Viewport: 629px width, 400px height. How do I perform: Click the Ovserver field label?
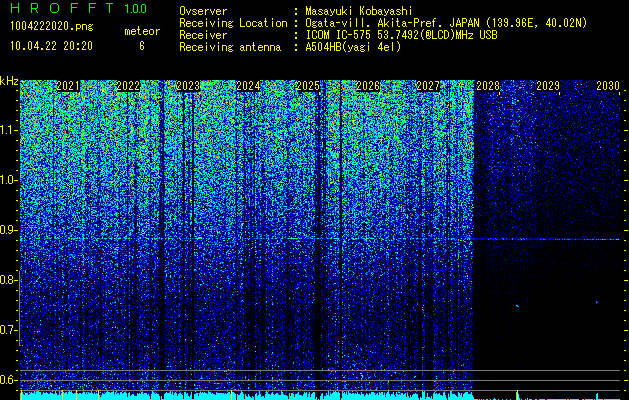(203, 11)
